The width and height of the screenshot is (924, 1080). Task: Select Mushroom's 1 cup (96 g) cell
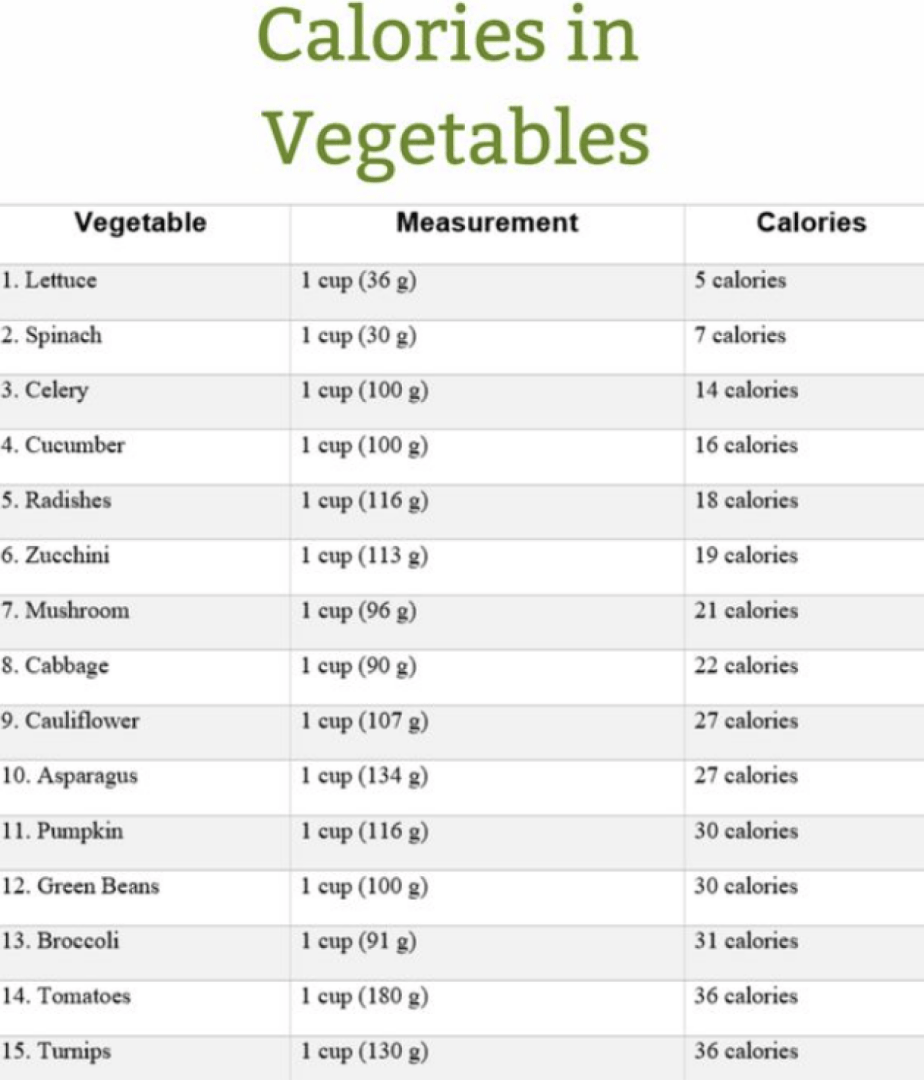[x=358, y=611]
